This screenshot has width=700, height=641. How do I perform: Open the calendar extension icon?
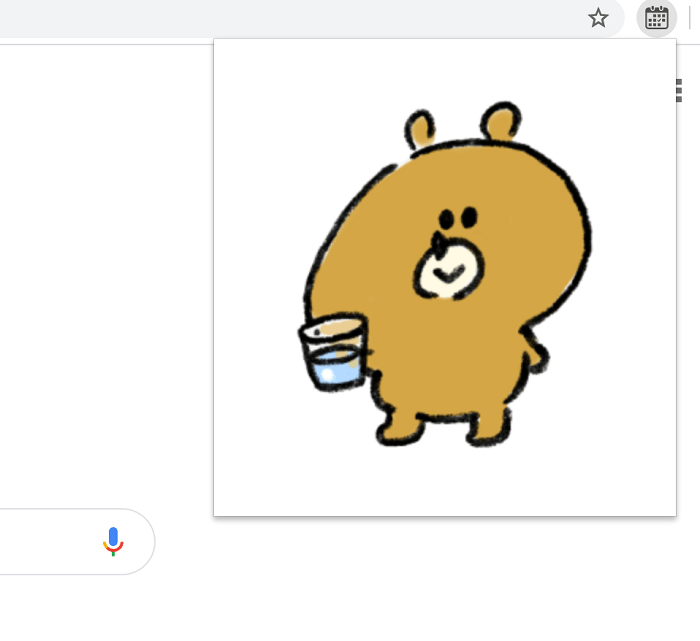pyautogui.click(x=657, y=19)
